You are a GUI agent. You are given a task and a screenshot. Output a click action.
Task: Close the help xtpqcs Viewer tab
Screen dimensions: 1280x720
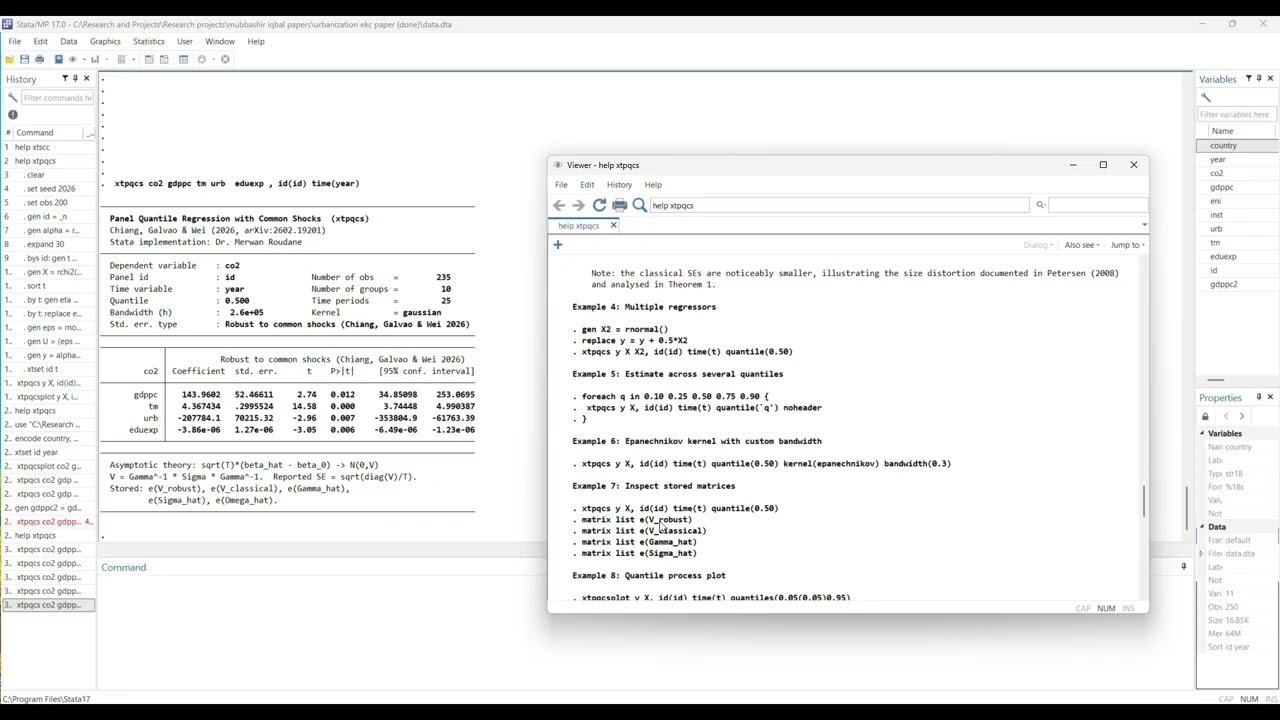(613, 226)
